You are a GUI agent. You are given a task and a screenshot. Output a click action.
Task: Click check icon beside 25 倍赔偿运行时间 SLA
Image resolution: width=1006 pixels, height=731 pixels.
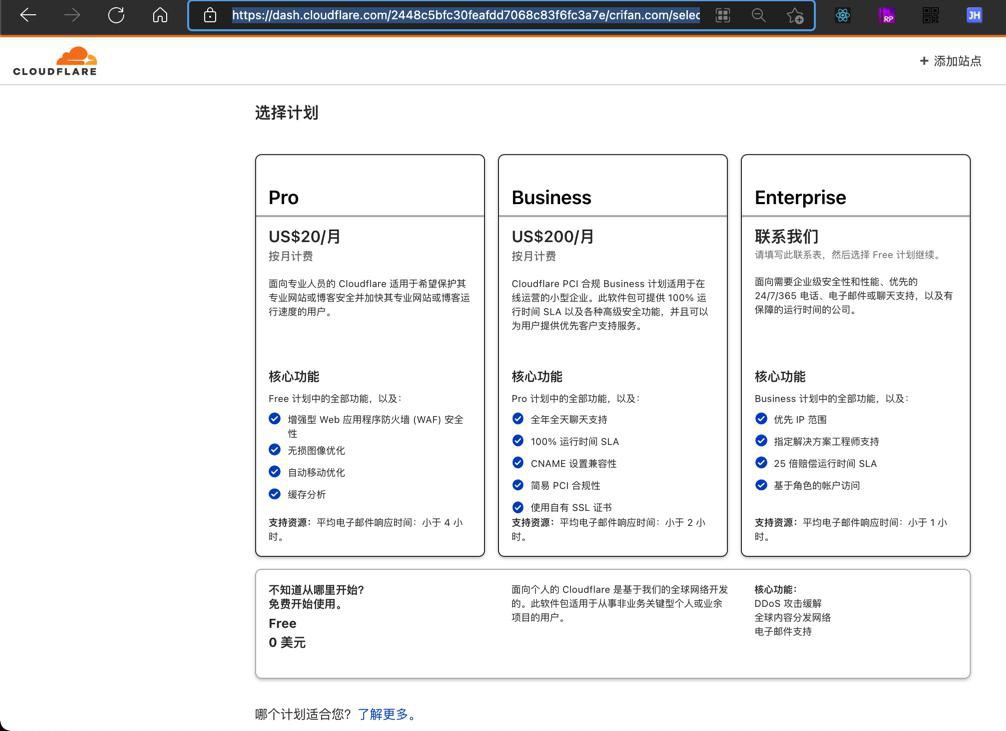(x=761, y=463)
